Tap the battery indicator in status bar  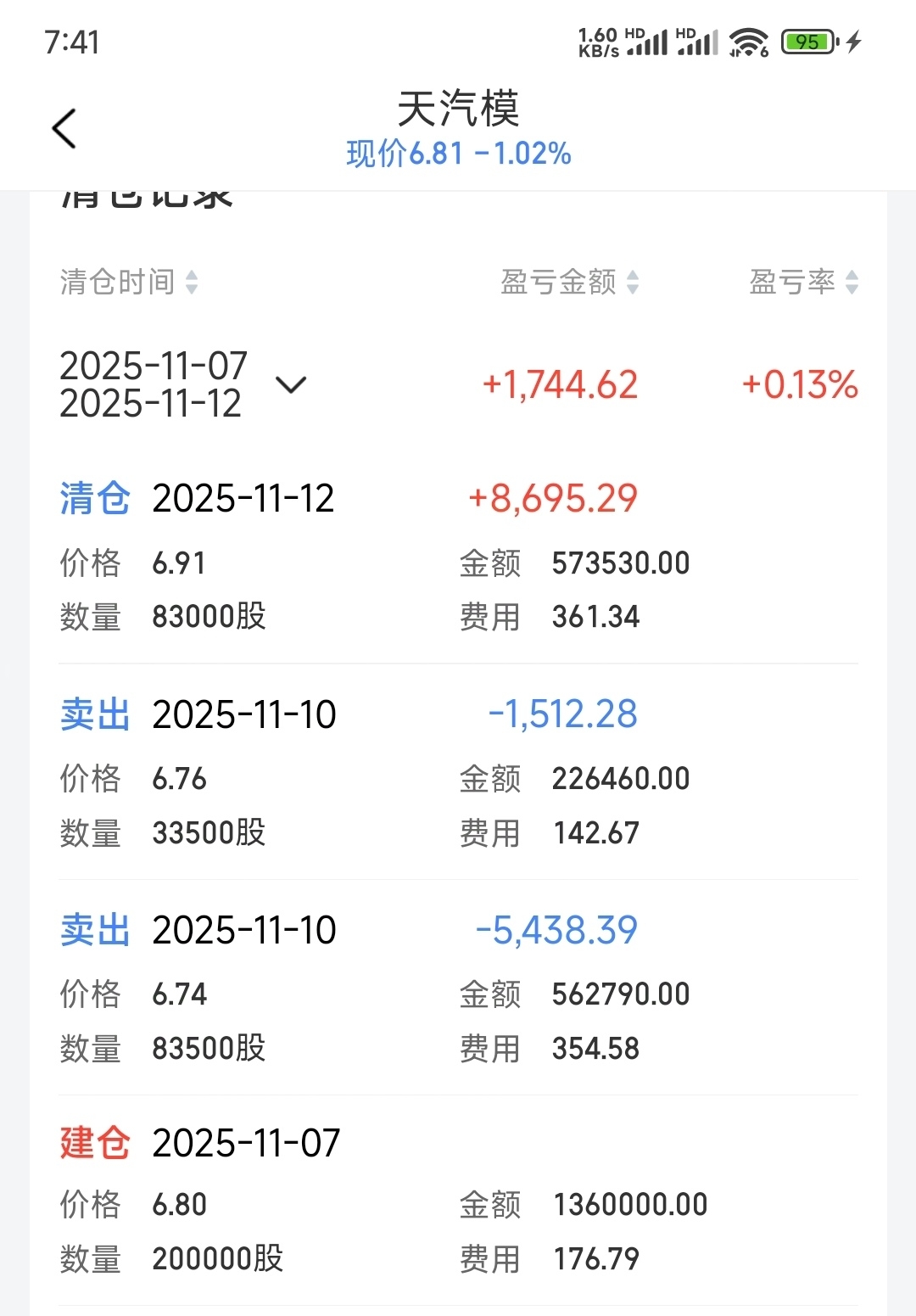(810, 42)
